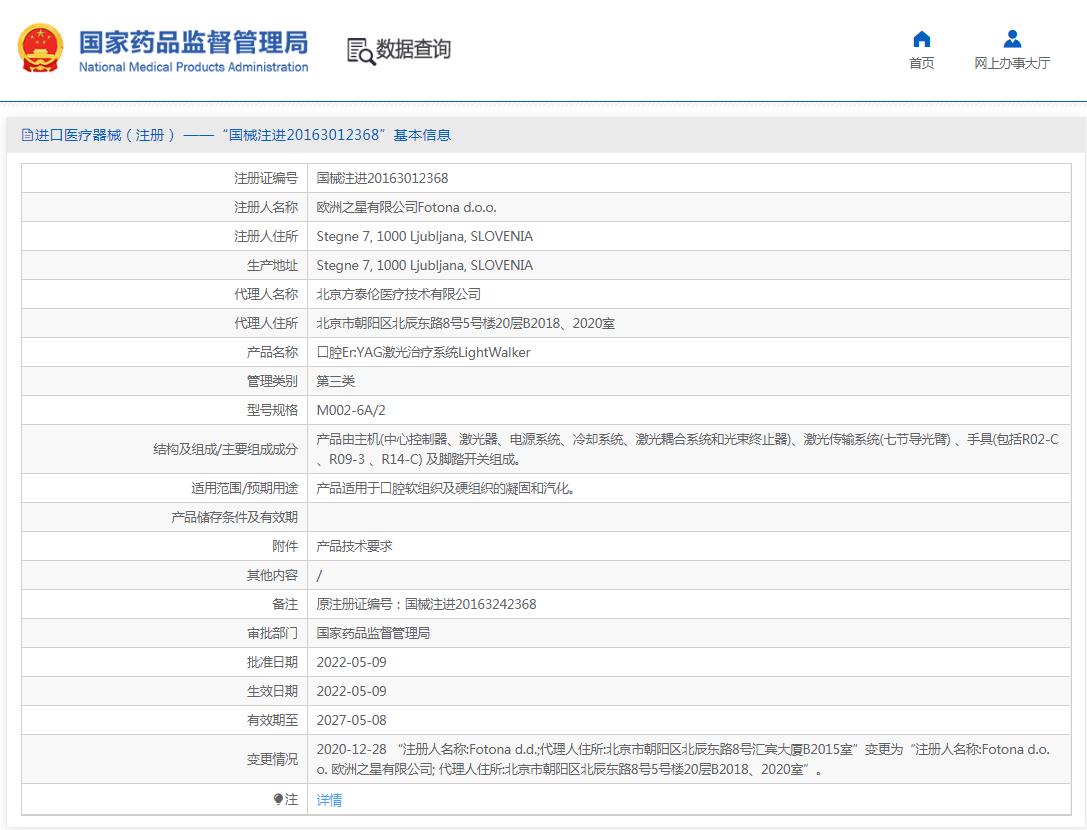Open the 数据查询 magnifier document icon
This screenshot has height=830, width=1087.
(x=360, y=51)
